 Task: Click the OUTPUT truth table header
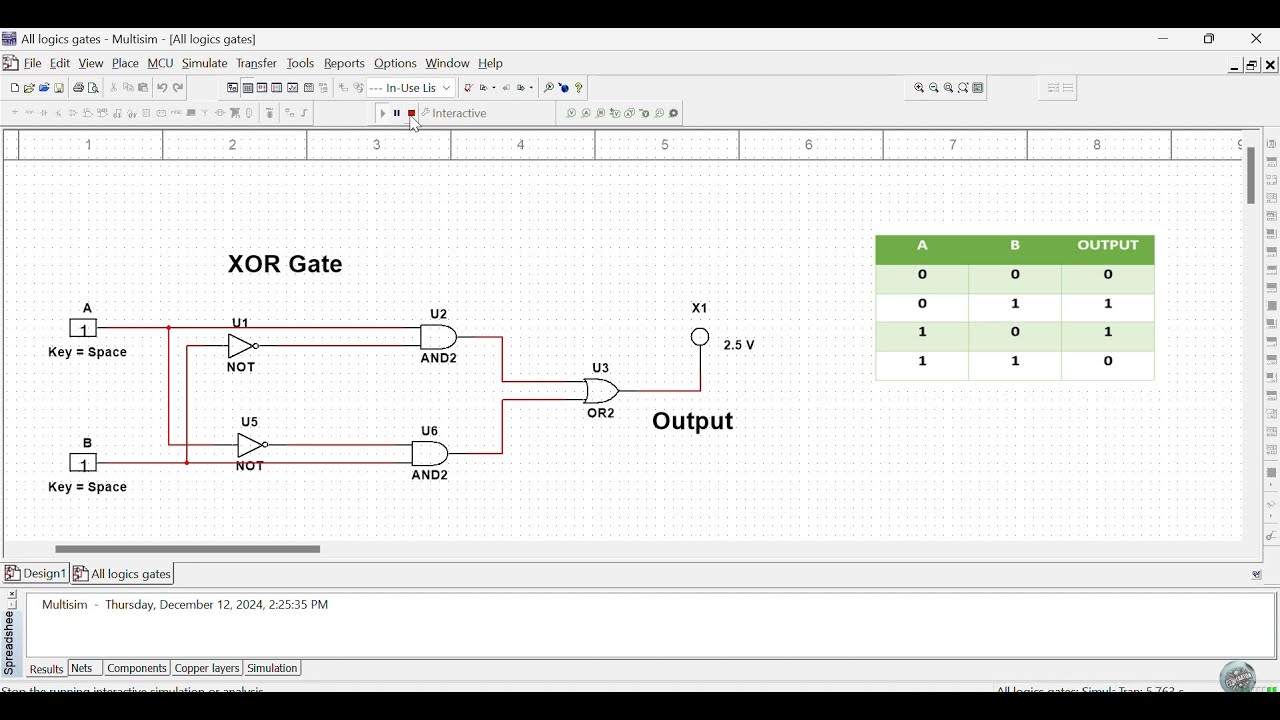coord(1108,245)
